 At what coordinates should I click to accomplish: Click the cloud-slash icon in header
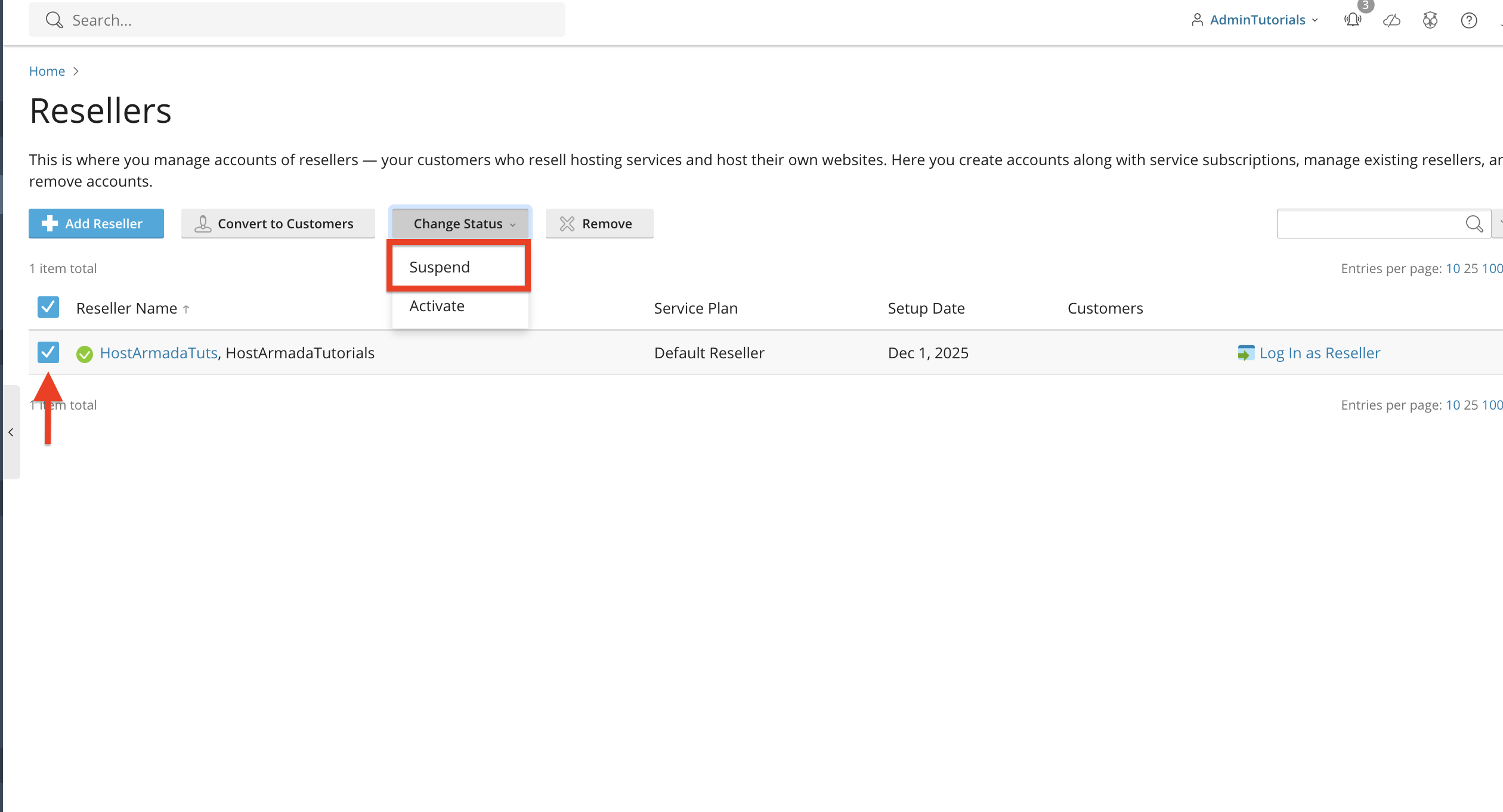pyautogui.click(x=1391, y=21)
